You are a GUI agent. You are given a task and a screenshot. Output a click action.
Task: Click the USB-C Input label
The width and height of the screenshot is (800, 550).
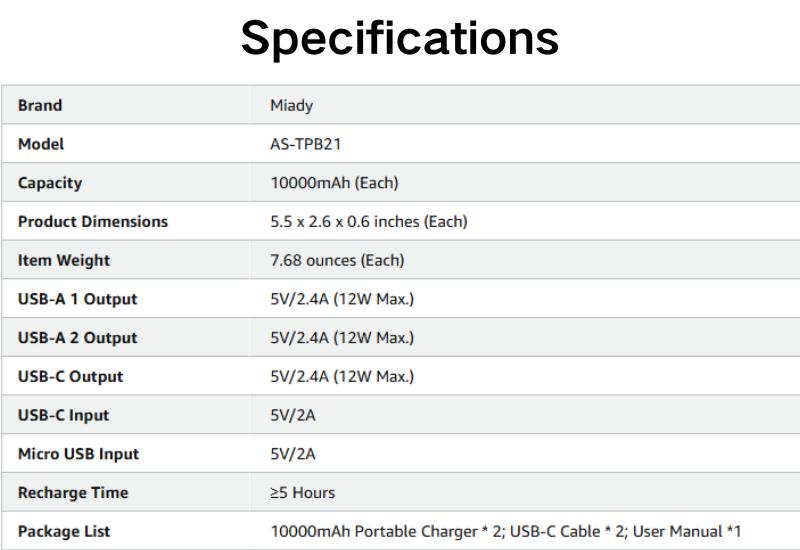click(64, 415)
